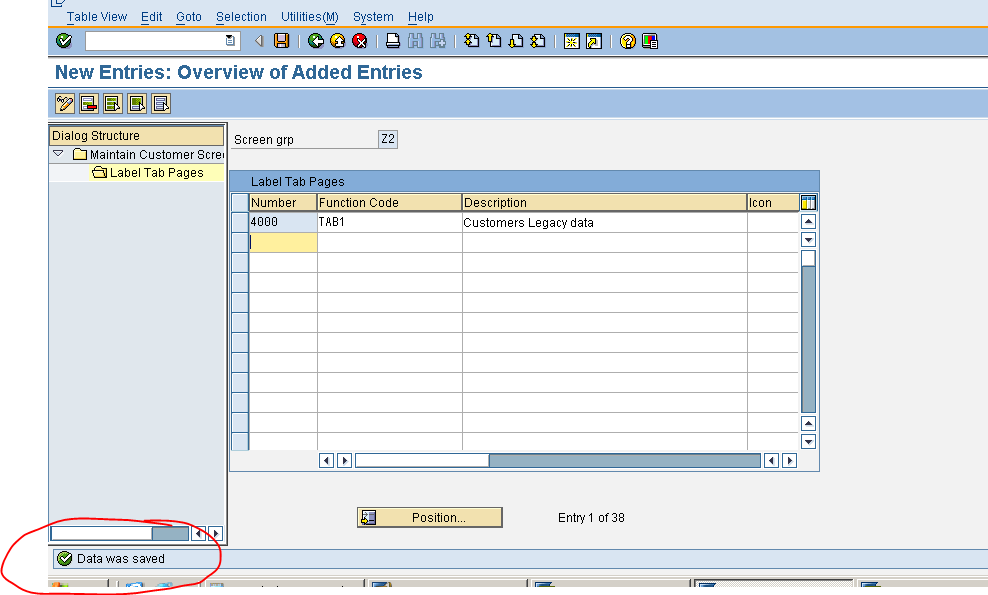Collapse the Maintain Customer Screen tree node
Image resolution: width=988 pixels, height=595 pixels.
pyautogui.click(x=58, y=155)
